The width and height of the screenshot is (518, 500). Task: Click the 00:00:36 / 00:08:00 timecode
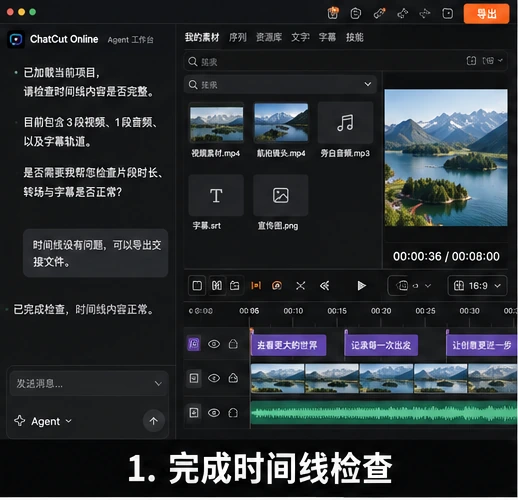coord(446,256)
